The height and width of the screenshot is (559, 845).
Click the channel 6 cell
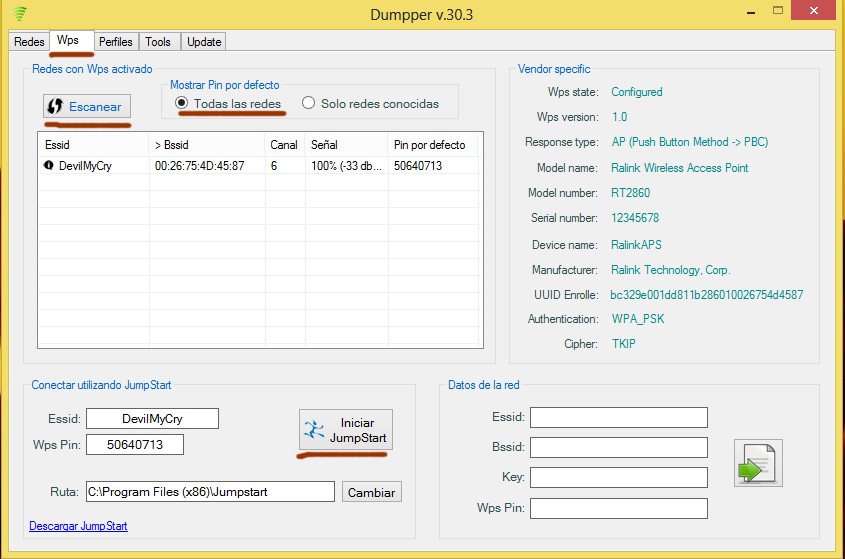[x=274, y=165]
